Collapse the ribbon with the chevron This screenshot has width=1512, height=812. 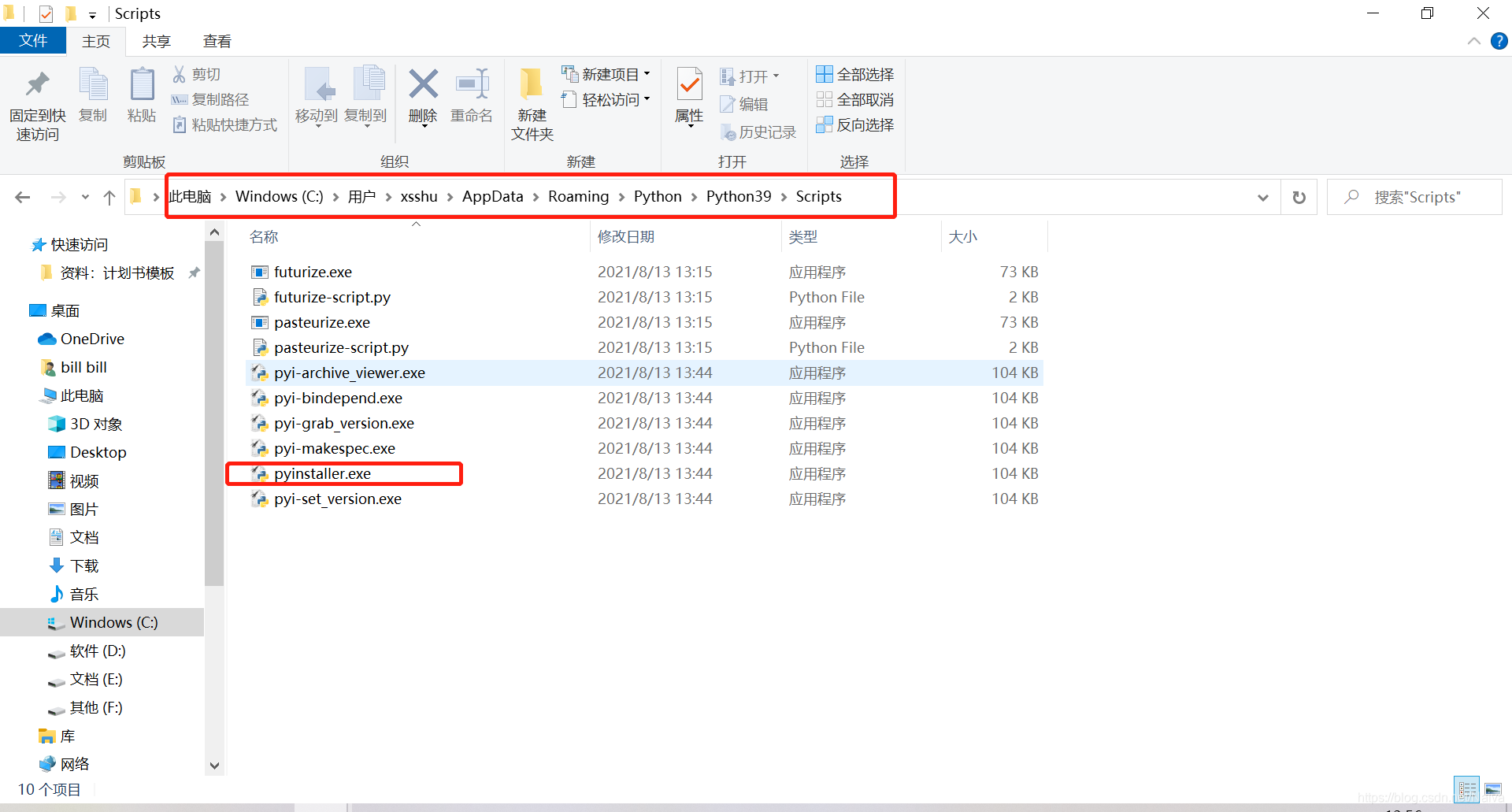point(1473,41)
